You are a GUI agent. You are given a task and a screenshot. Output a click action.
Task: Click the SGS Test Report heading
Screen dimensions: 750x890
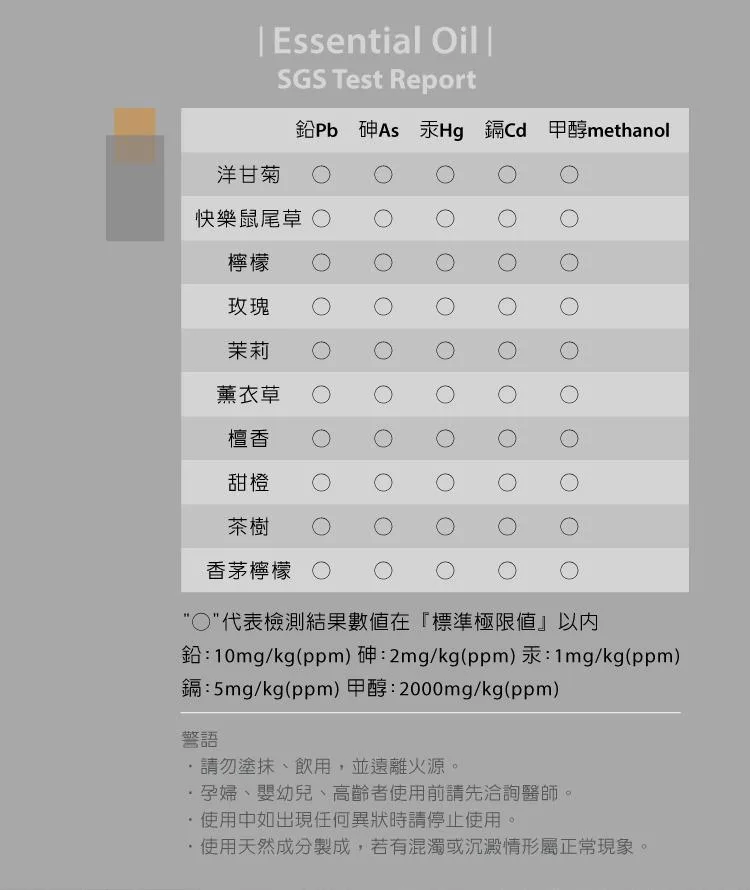tap(376, 80)
